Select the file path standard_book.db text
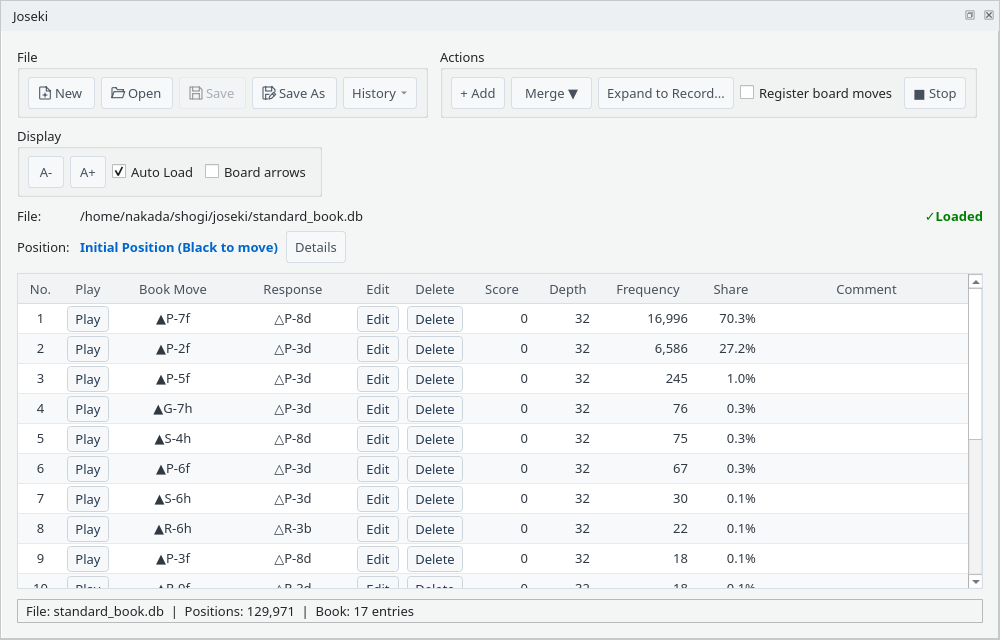1000x640 pixels. click(x=221, y=216)
